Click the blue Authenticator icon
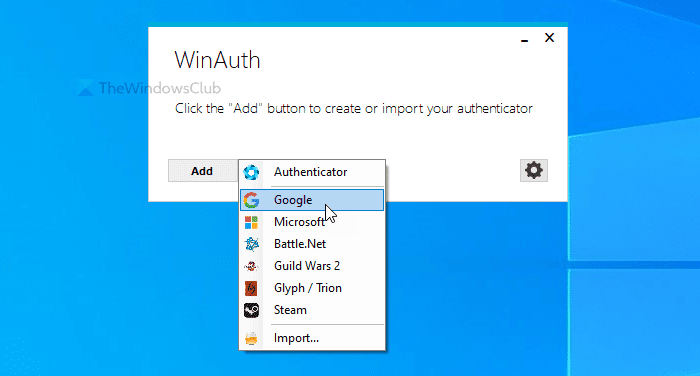 coord(251,172)
